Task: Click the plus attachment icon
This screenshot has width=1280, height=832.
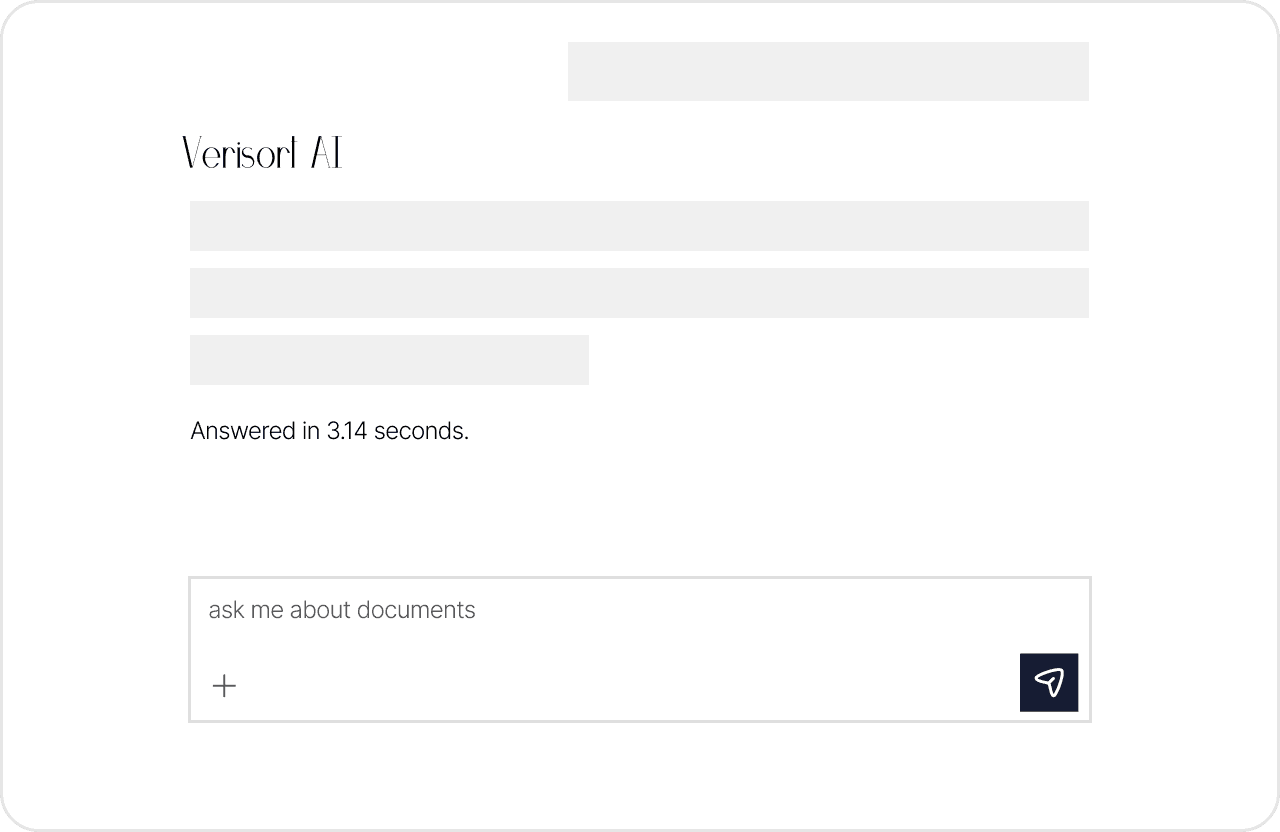Action: tap(225, 686)
